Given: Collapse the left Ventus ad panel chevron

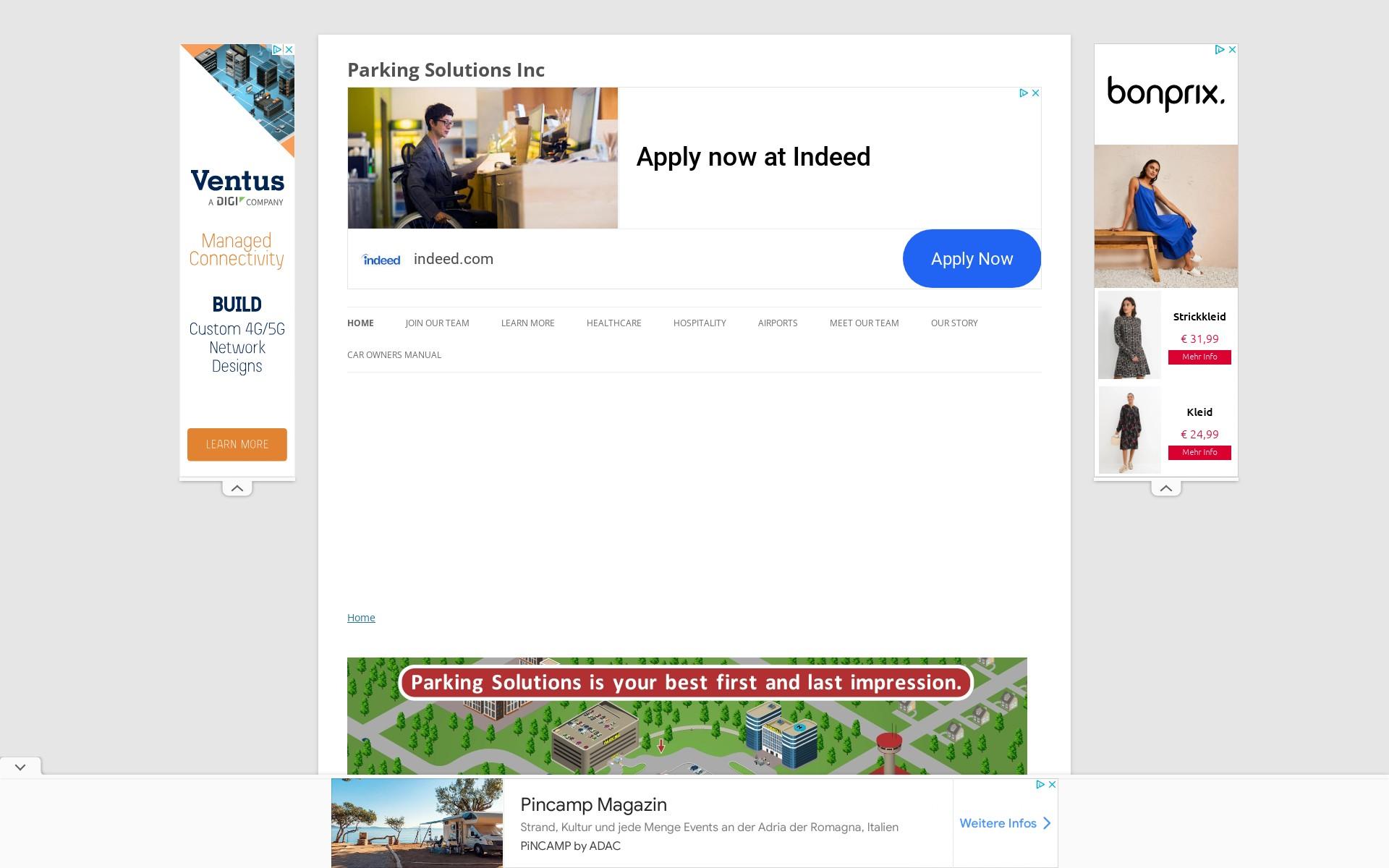Looking at the screenshot, I should (237, 489).
